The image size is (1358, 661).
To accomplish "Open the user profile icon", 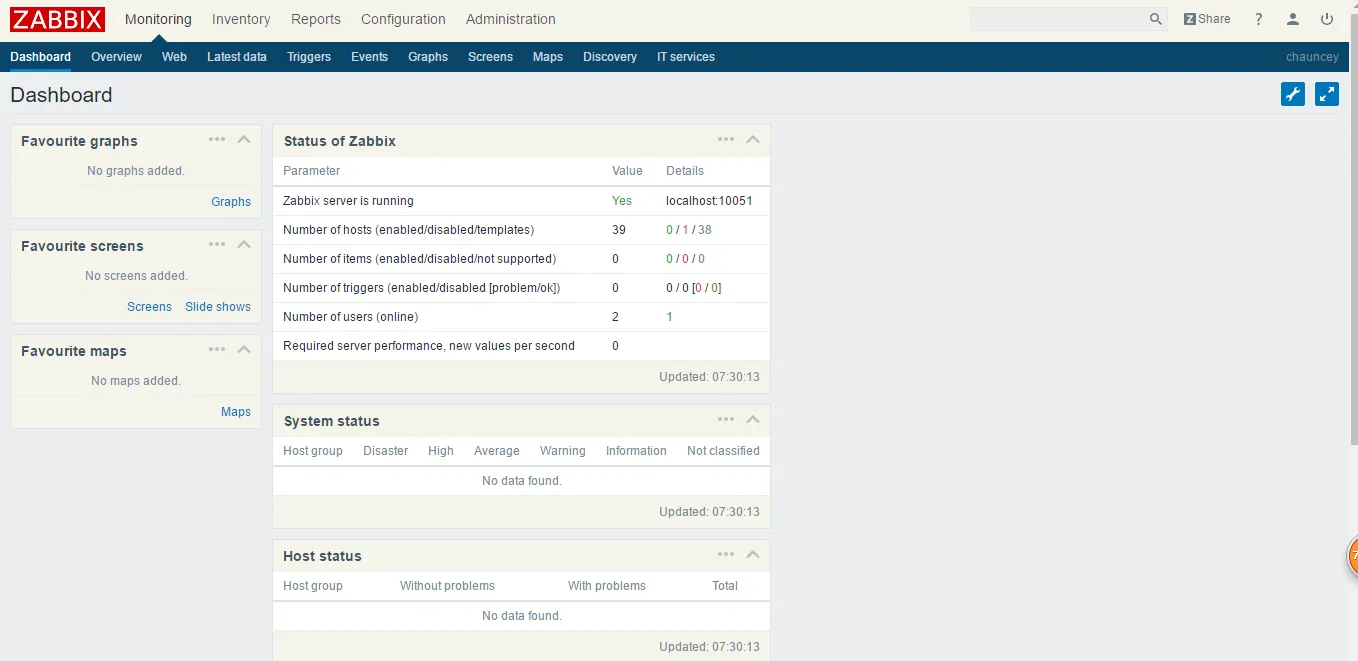I will [x=1293, y=19].
